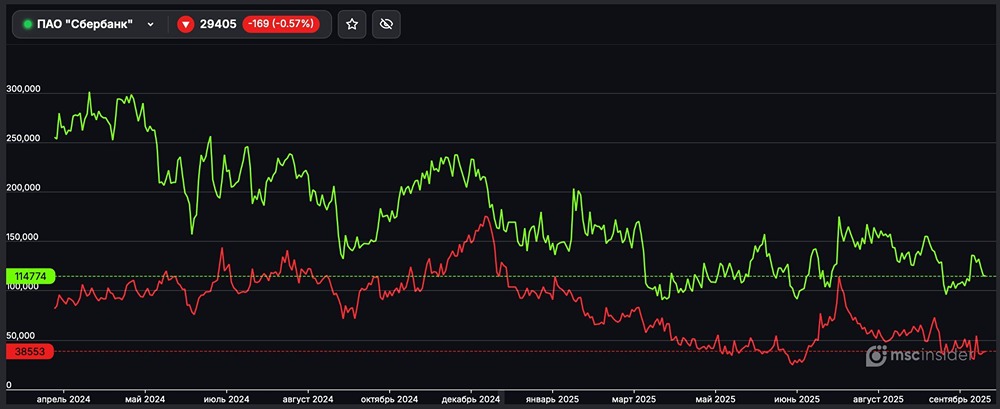Click the июль 2024 axis label
The image size is (1000, 409).
(x=226, y=399)
